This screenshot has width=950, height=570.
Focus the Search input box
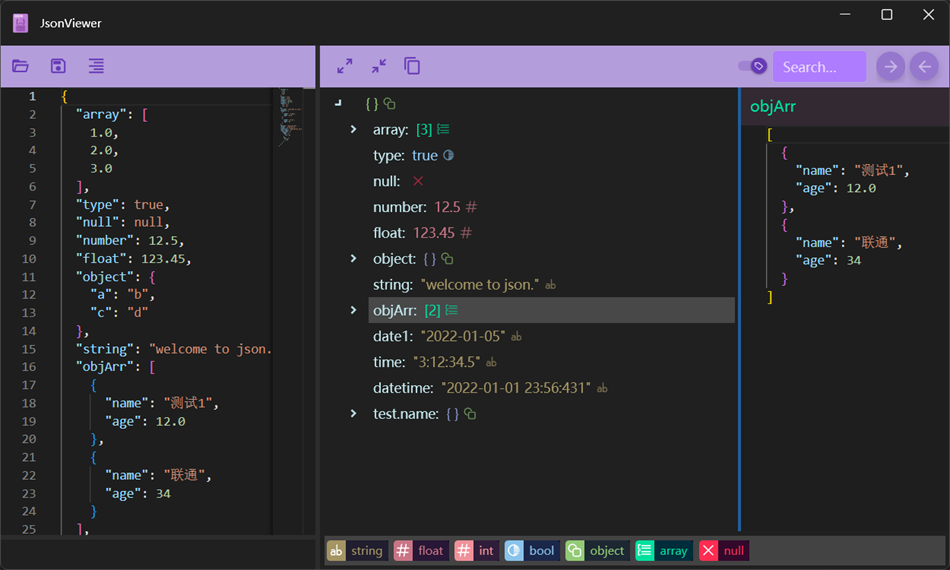click(x=819, y=67)
